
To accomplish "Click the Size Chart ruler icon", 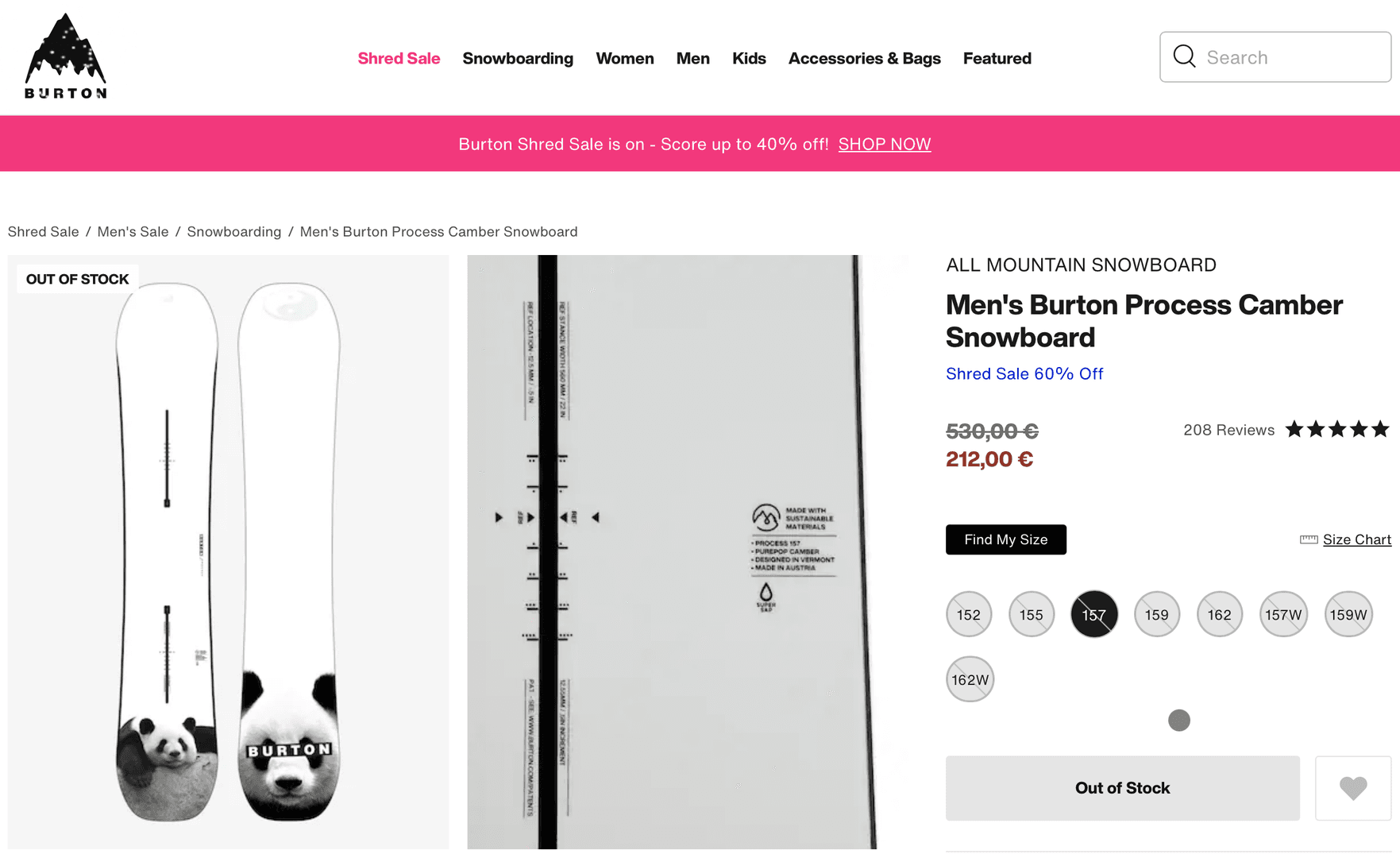I will [x=1308, y=540].
